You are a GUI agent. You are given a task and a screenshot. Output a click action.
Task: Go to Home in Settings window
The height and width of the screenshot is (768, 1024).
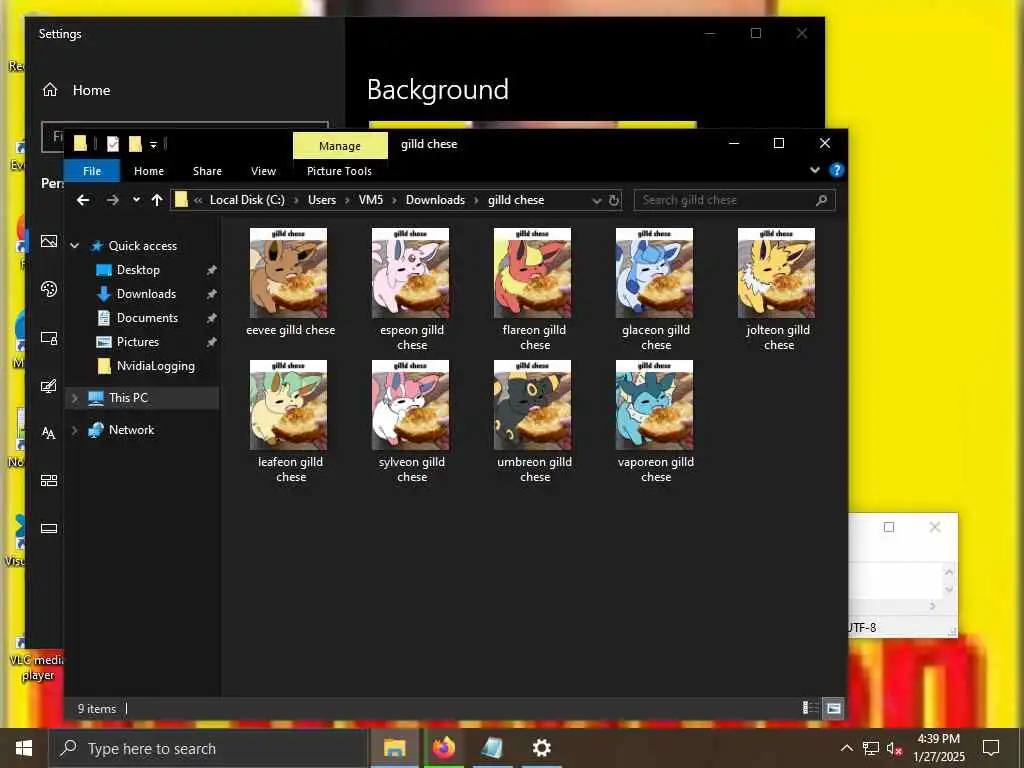pos(76,90)
